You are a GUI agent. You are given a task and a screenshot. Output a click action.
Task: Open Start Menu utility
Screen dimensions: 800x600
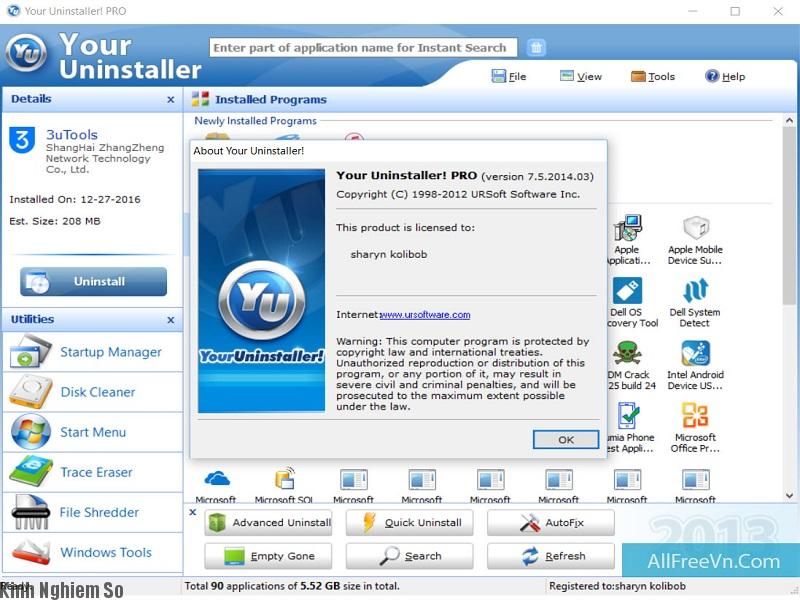pos(93,432)
